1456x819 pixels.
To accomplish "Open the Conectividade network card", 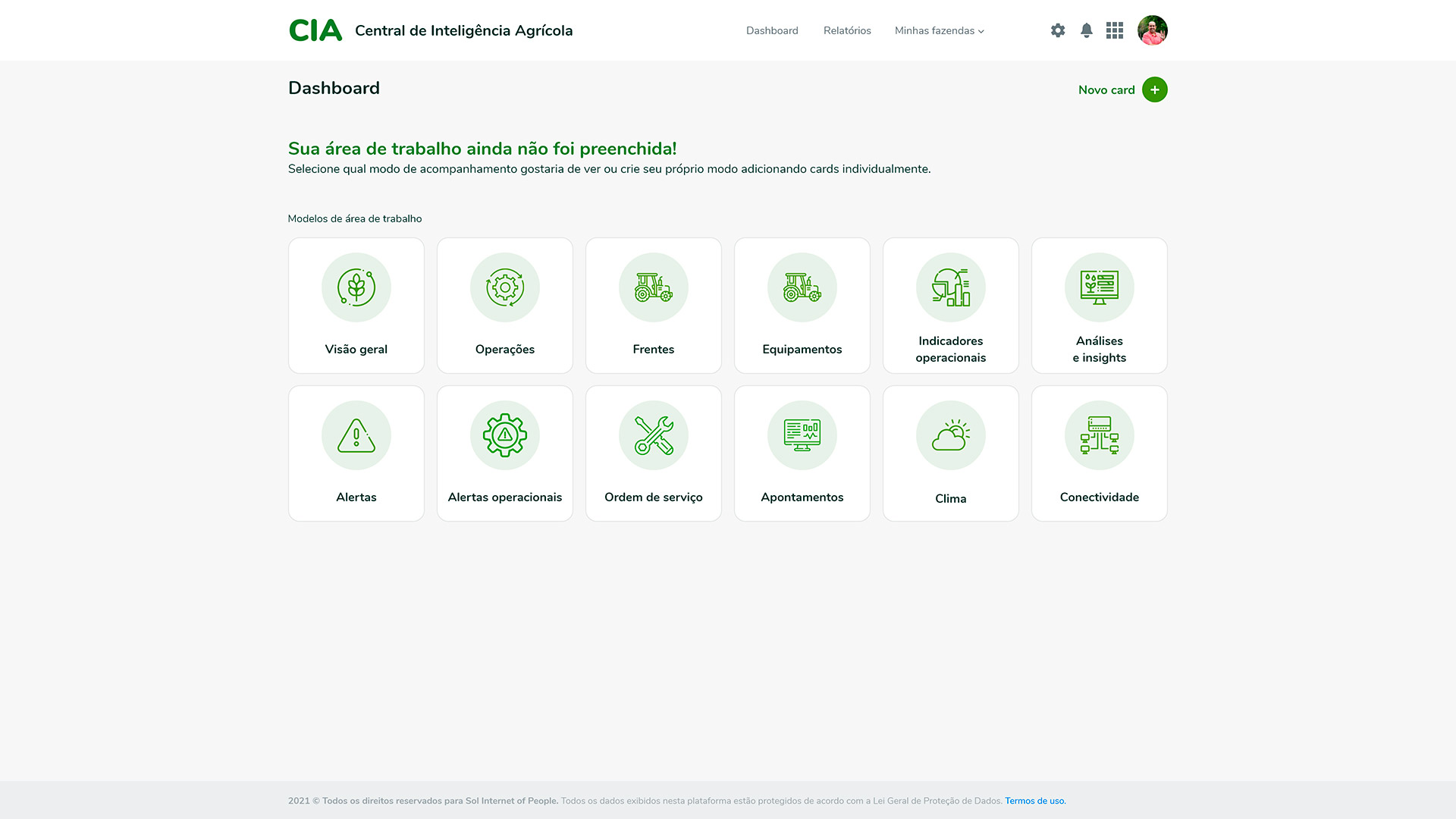I will click(x=1099, y=453).
